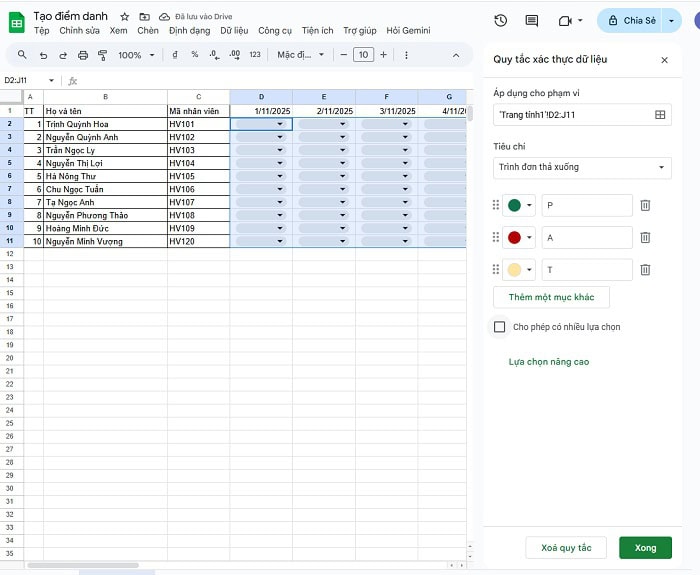Start a Meet call camera icon

[x=565, y=21]
